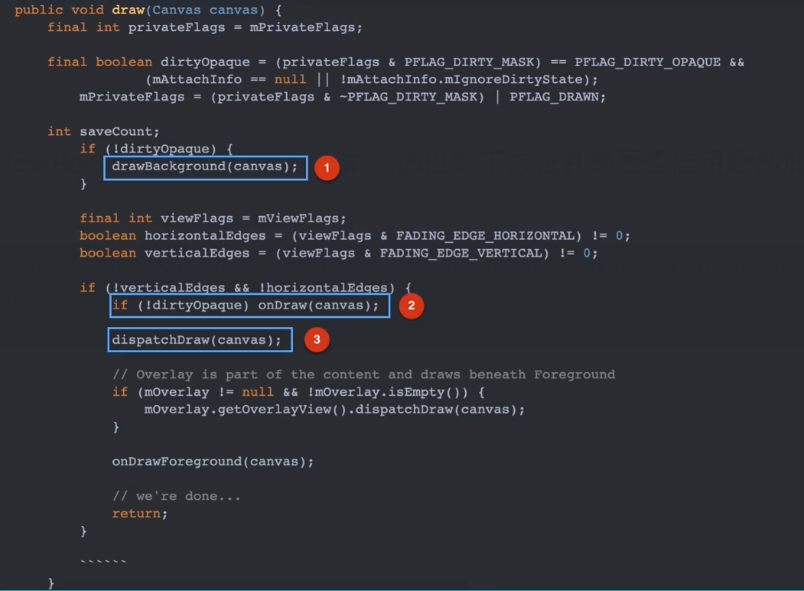Click the 'FADING_EDGE_HORIZONTAL' constant
804x591 pixels.
pyautogui.click(x=485, y=236)
